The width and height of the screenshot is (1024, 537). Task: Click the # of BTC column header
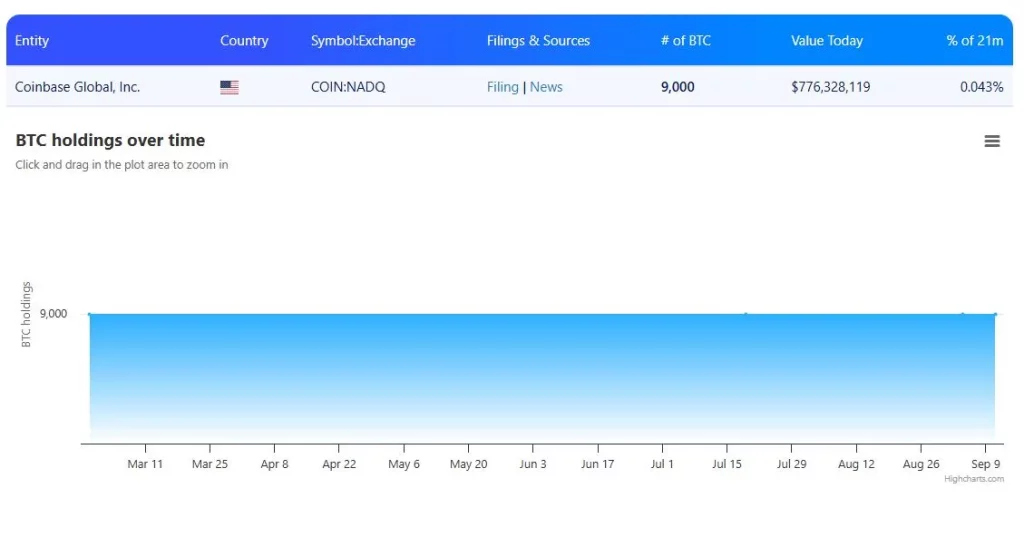tap(686, 41)
